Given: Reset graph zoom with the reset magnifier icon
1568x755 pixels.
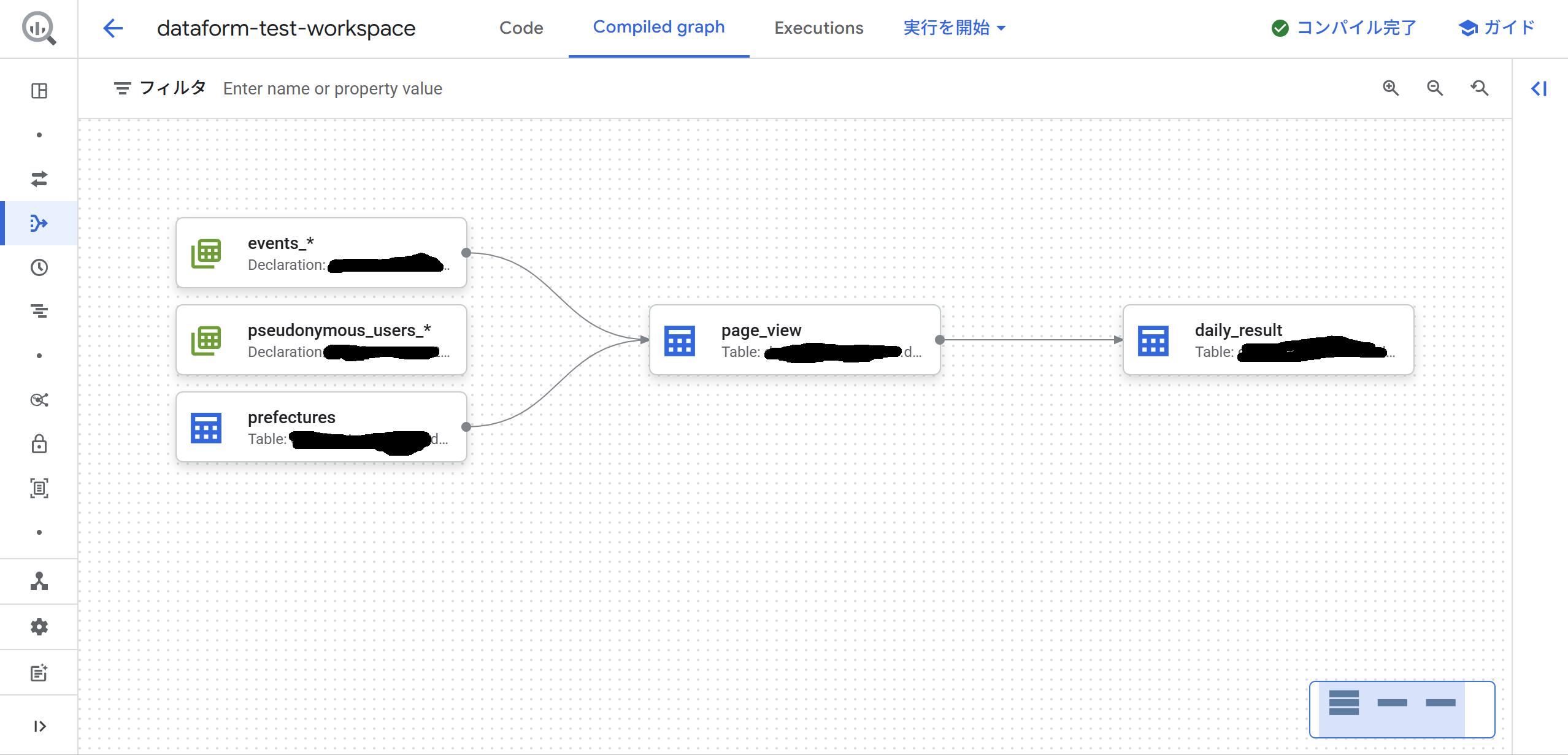Looking at the screenshot, I should [x=1479, y=88].
